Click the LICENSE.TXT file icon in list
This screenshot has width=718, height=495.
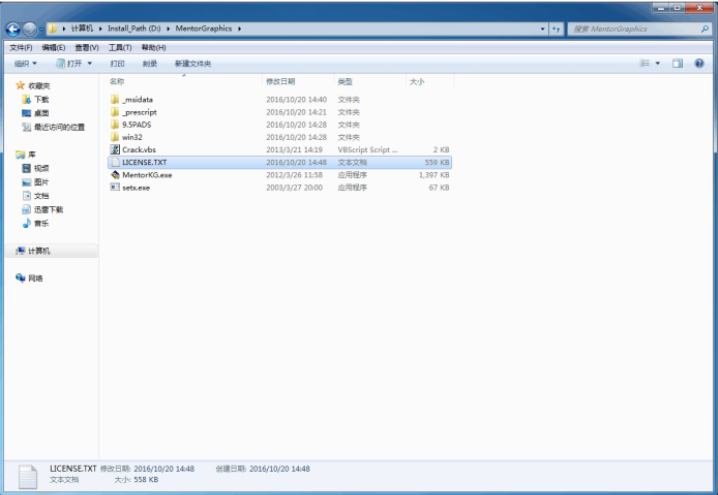point(115,162)
